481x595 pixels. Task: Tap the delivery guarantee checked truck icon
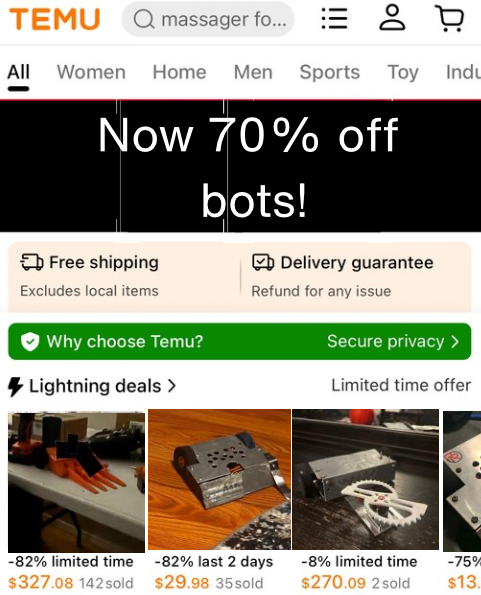coord(263,262)
